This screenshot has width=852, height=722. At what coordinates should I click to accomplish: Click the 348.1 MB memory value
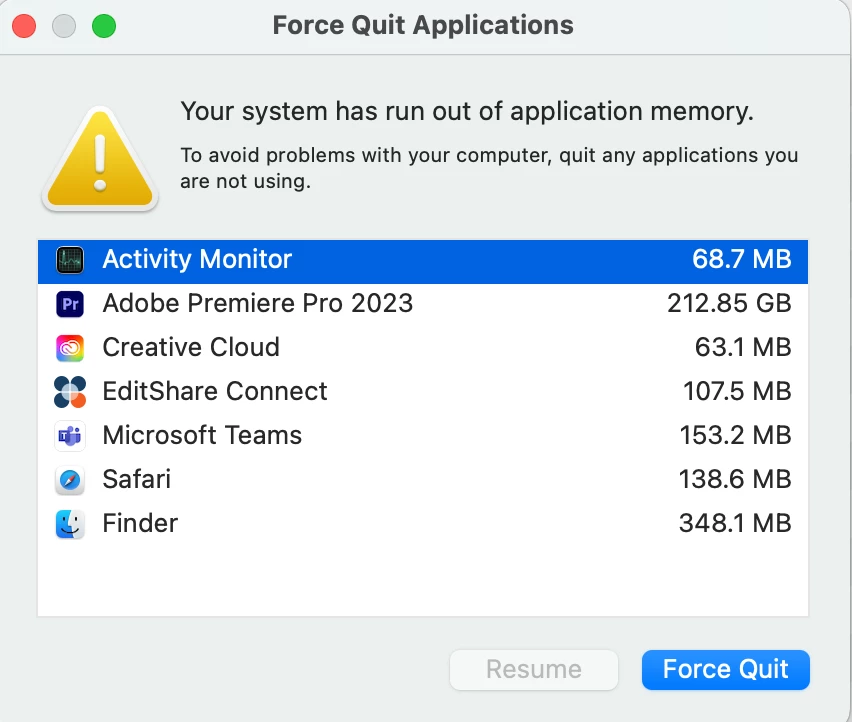[x=735, y=523]
